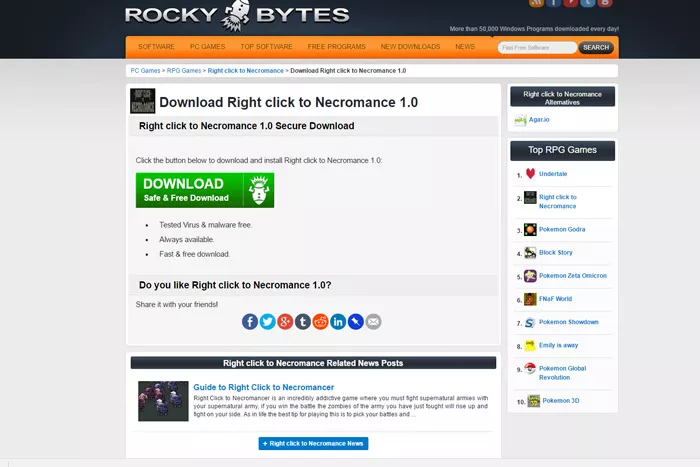This screenshot has width=700, height=467.
Task: Open the header YouTube icon
Action: [x=571, y=3]
